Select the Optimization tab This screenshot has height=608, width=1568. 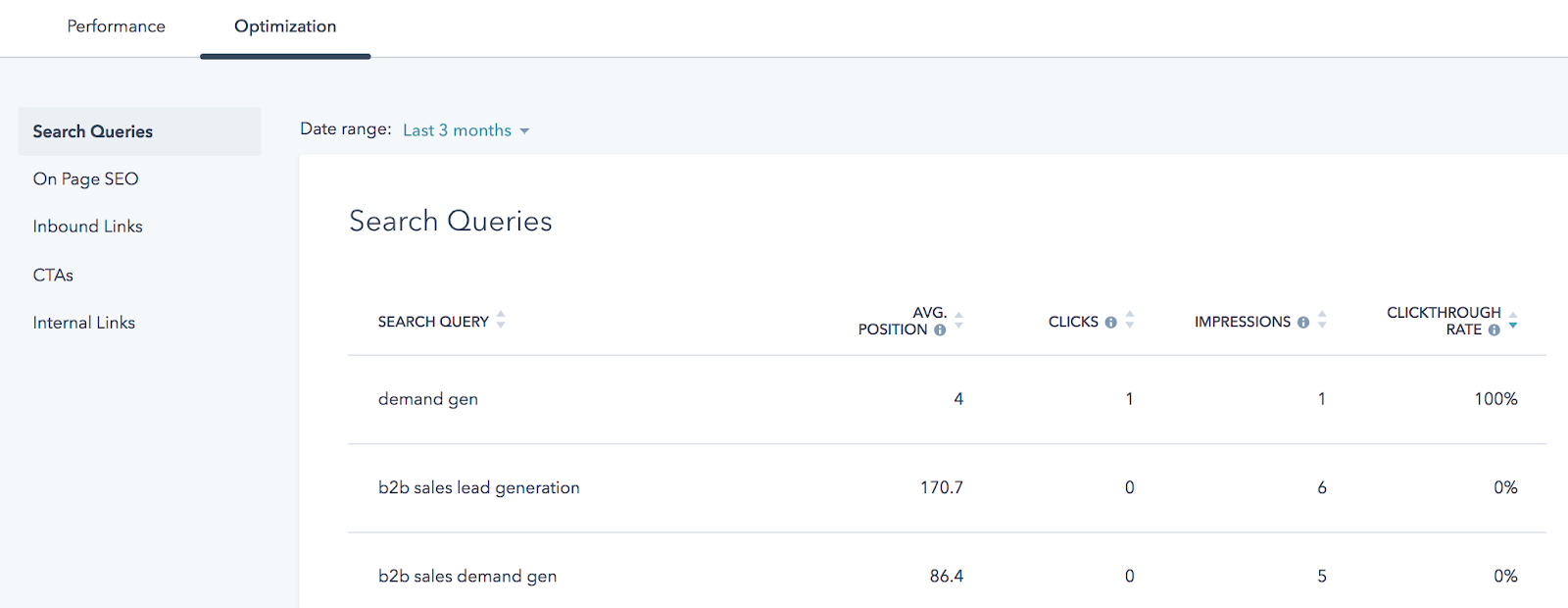coord(285,26)
